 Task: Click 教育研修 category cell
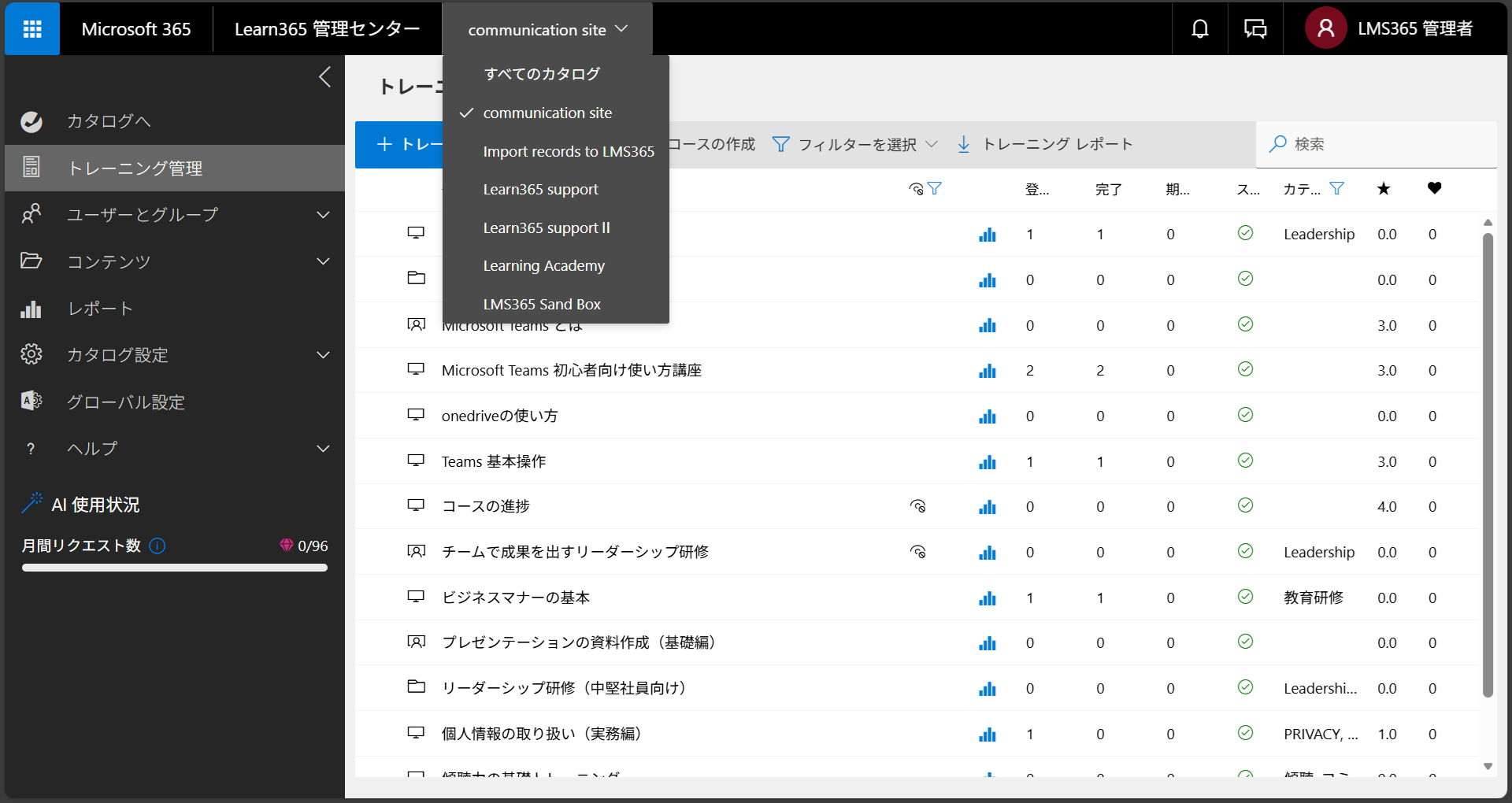pos(1314,598)
